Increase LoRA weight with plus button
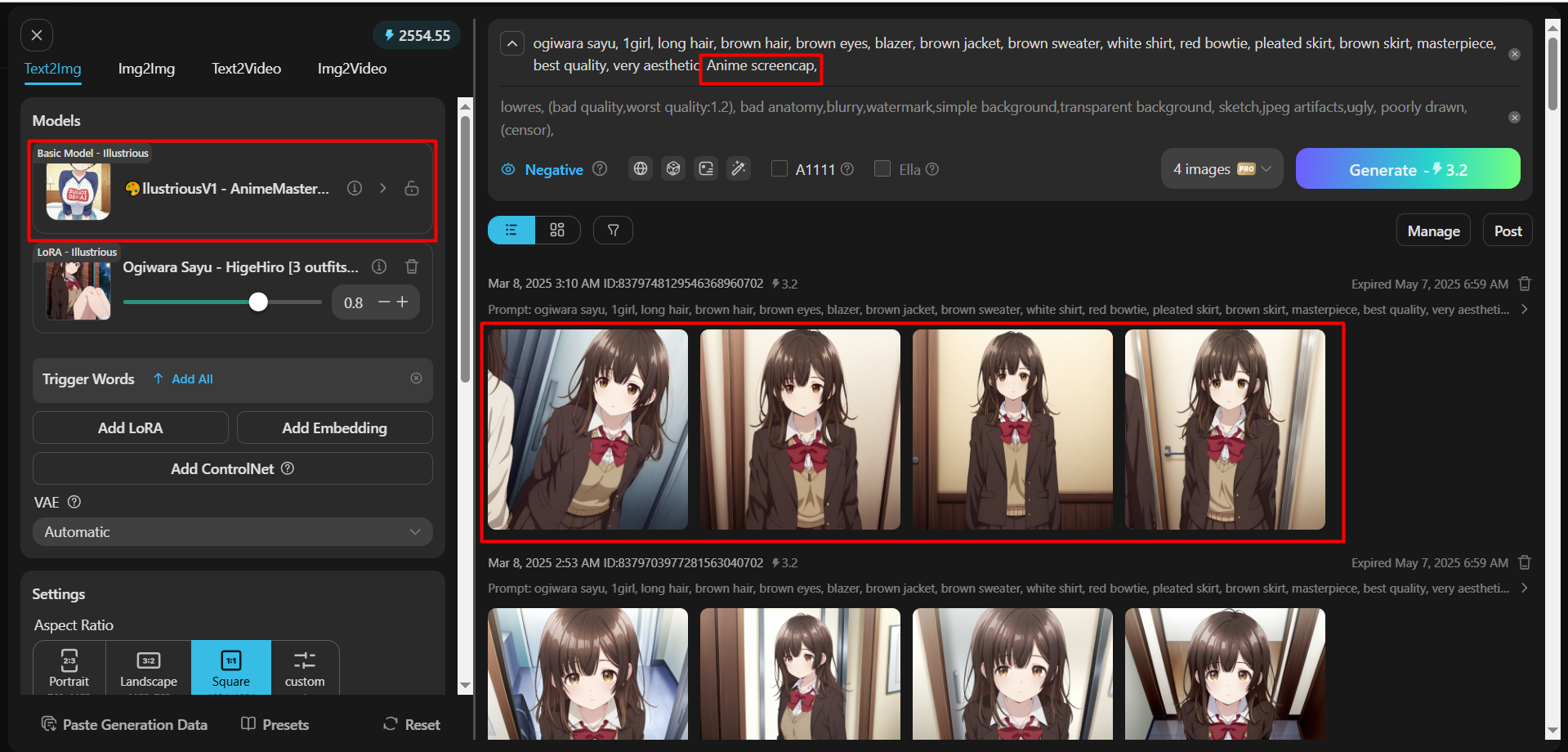The width and height of the screenshot is (1568, 752). click(402, 302)
